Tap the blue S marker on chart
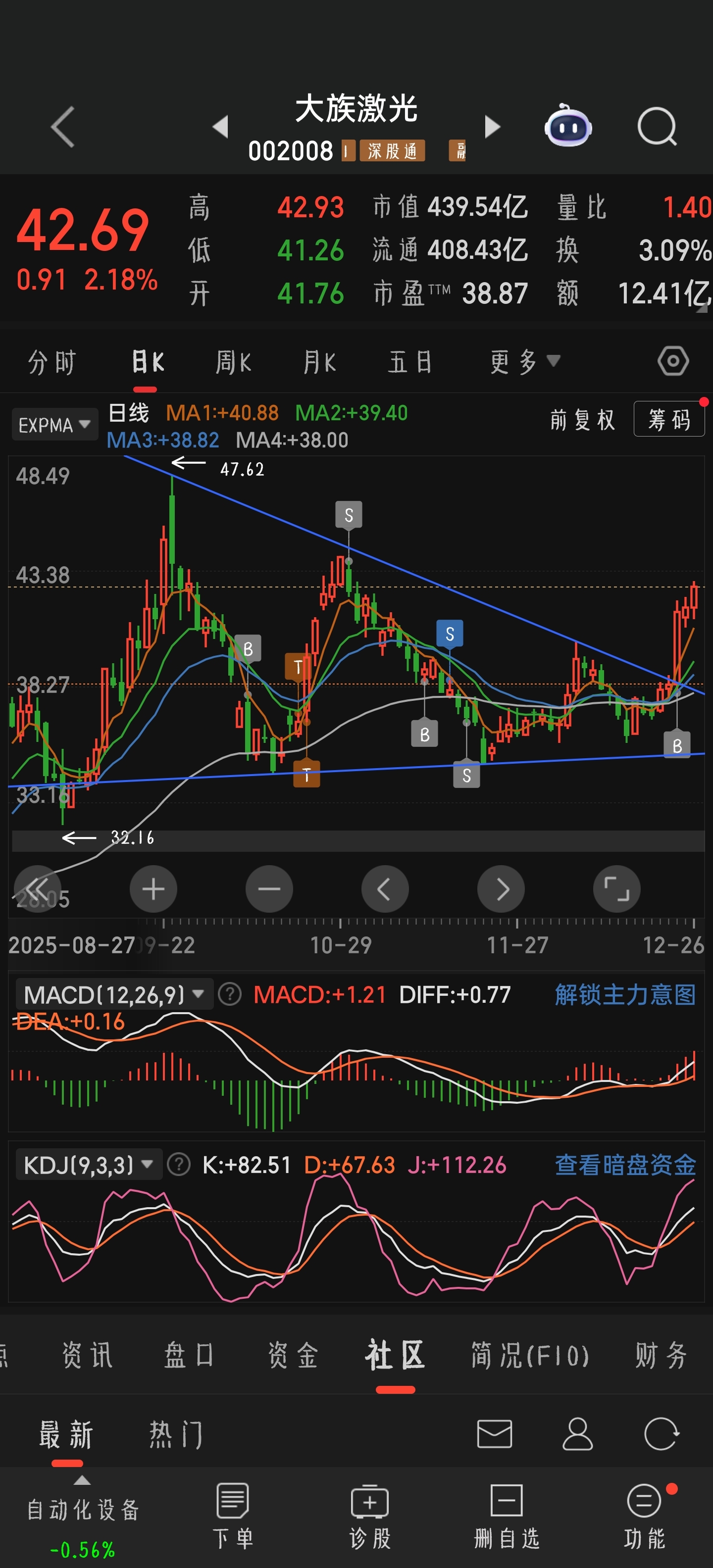Screen dimensions: 713x1568 coord(450,634)
